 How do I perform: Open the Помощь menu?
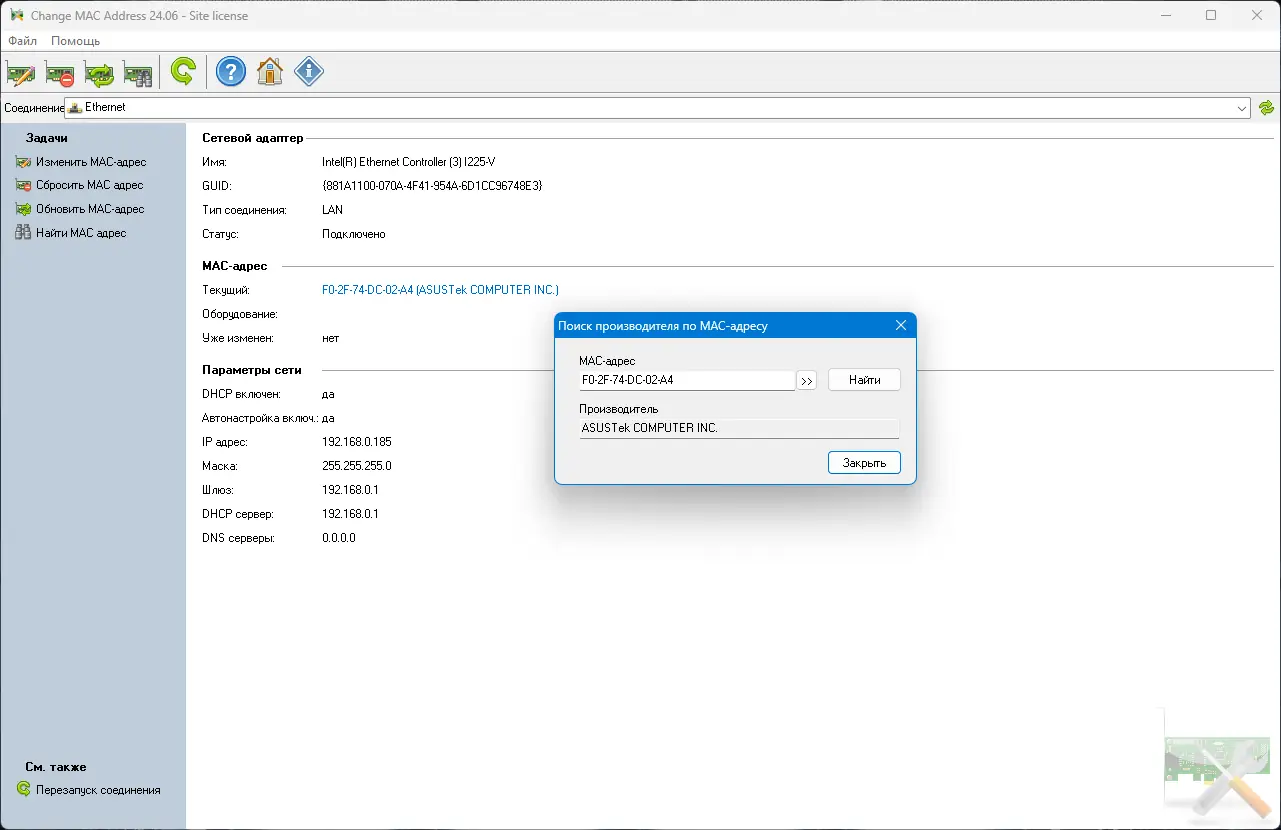pos(75,41)
